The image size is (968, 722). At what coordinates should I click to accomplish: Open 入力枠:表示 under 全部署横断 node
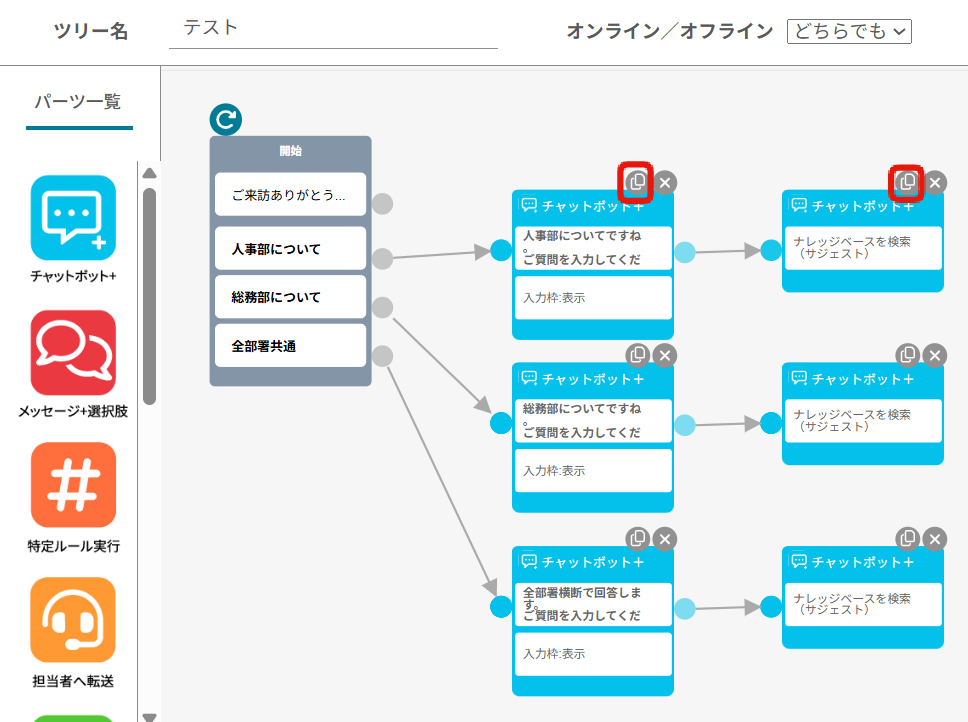[x=593, y=654]
